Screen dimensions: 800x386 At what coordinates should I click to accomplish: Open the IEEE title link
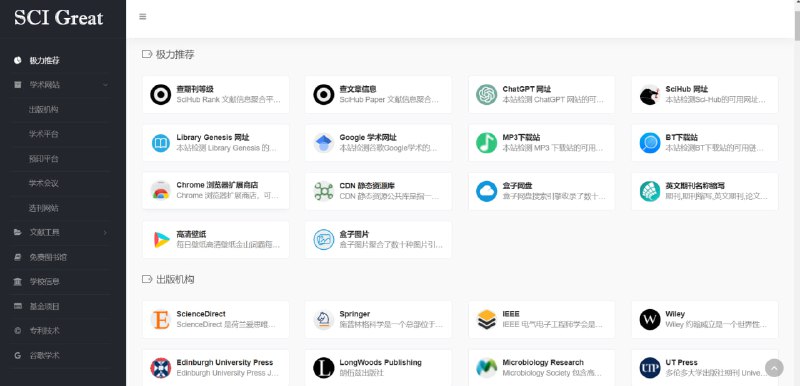(511, 314)
